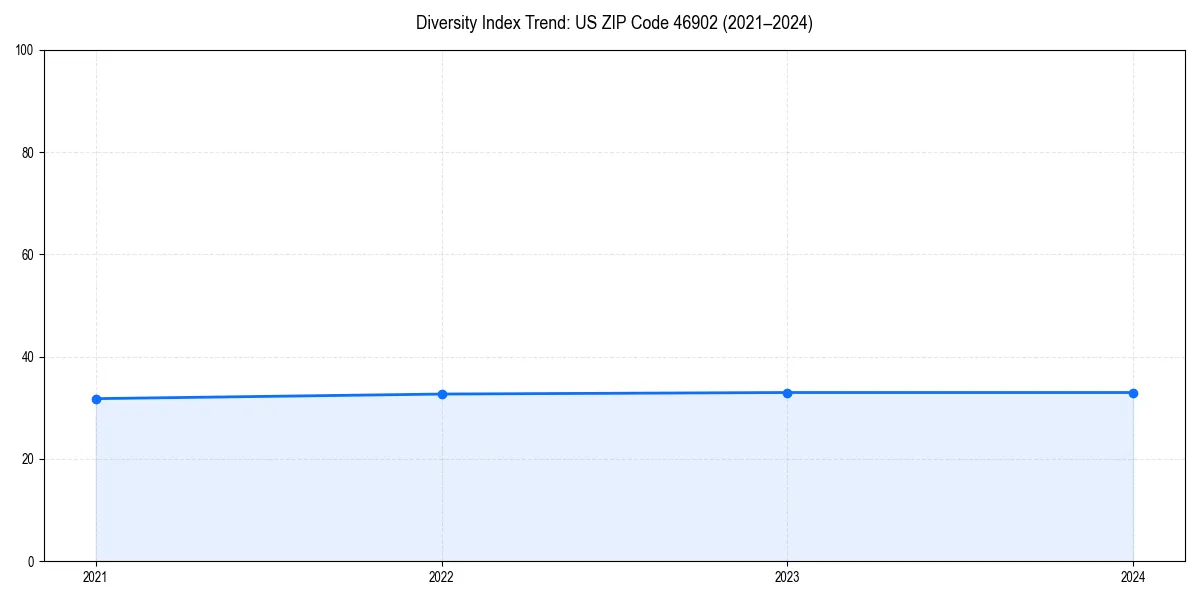Click the bottom x-axis line
The width and height of the screenshot is (1200, 600).
(x=615, y=560)
